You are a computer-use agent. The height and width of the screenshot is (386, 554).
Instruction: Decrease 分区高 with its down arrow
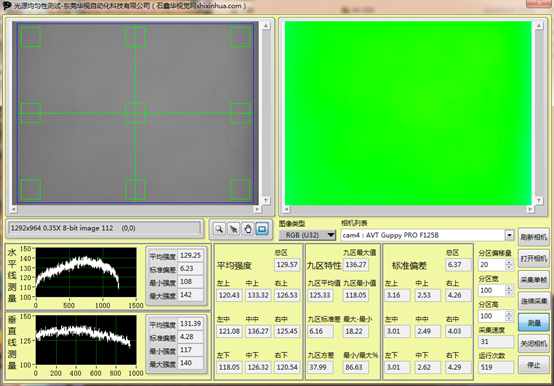point(509,318)
